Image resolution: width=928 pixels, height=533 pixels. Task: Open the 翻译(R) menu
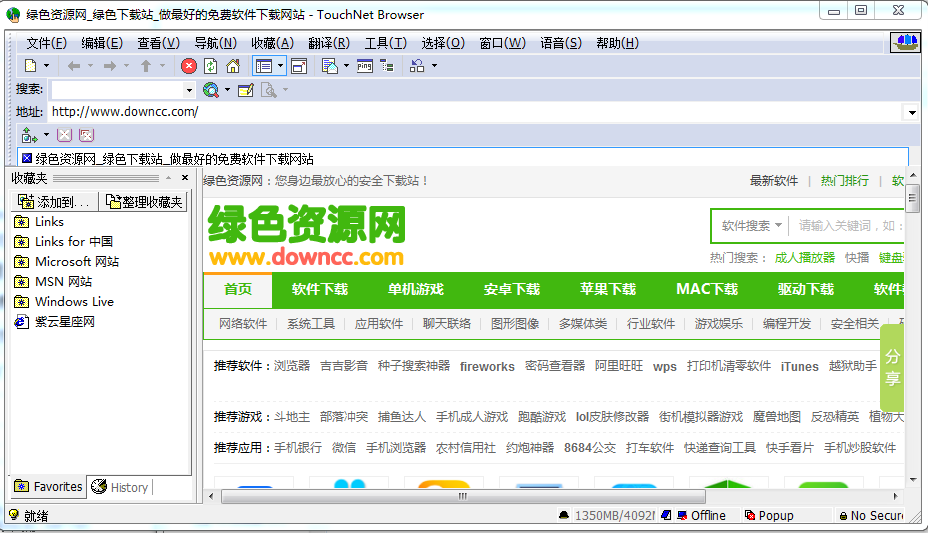[x=329, y=43]
